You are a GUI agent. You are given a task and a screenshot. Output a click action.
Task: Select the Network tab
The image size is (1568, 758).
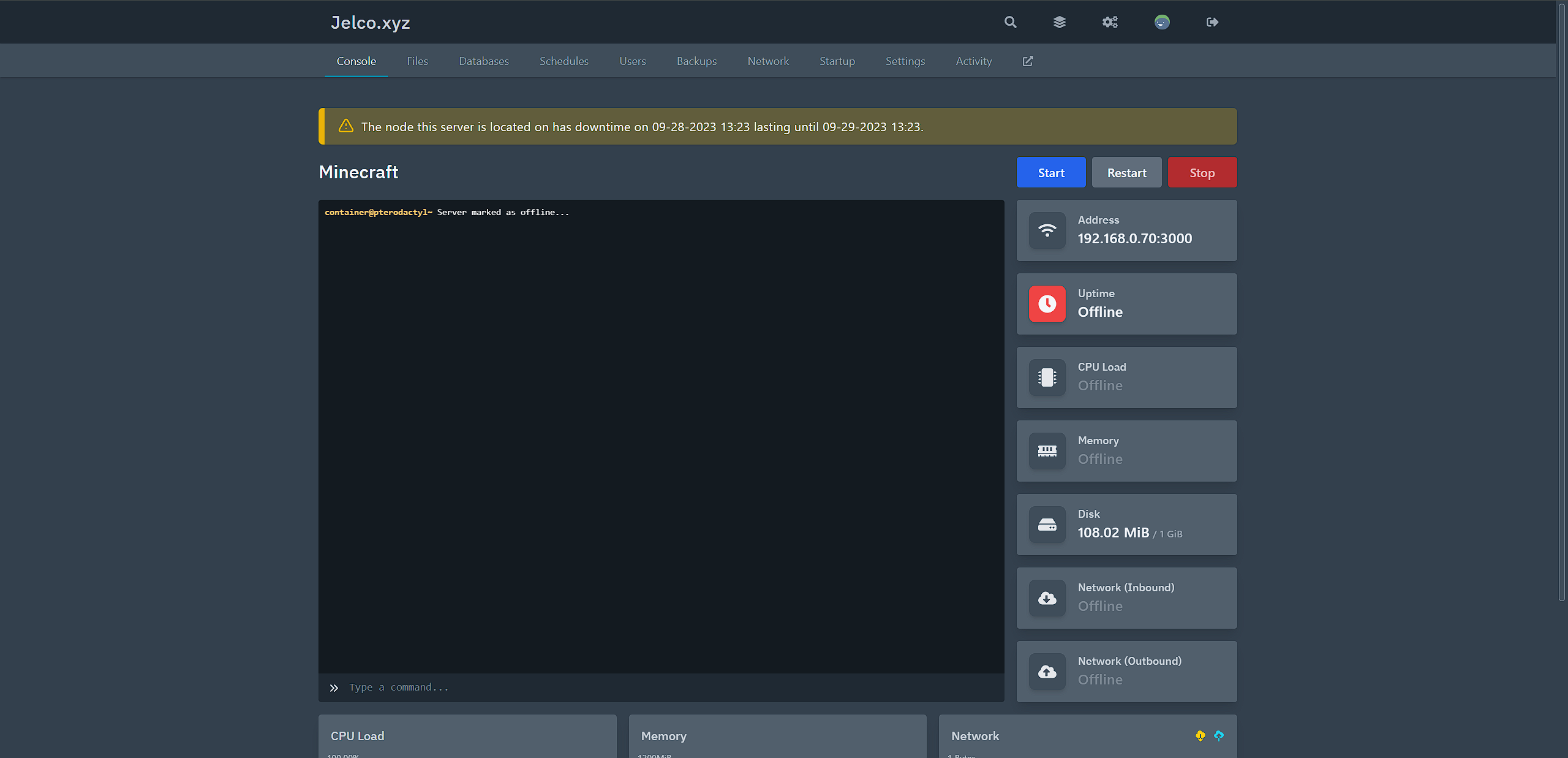click(768, 61)
